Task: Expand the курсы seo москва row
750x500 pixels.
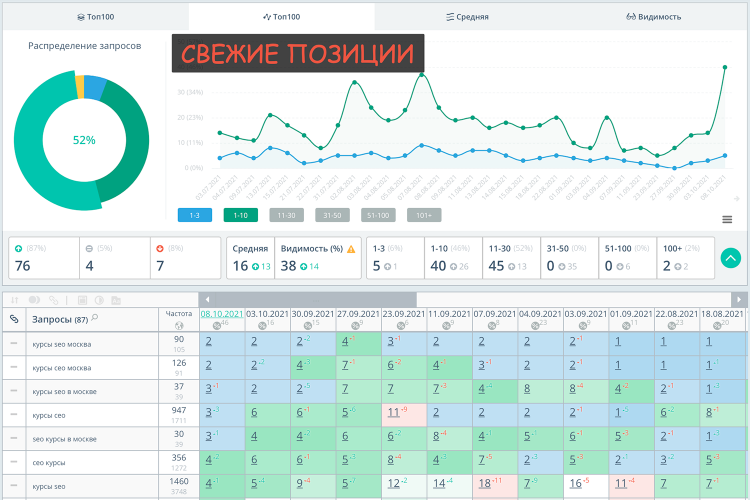Action: (x=14, y=343)
